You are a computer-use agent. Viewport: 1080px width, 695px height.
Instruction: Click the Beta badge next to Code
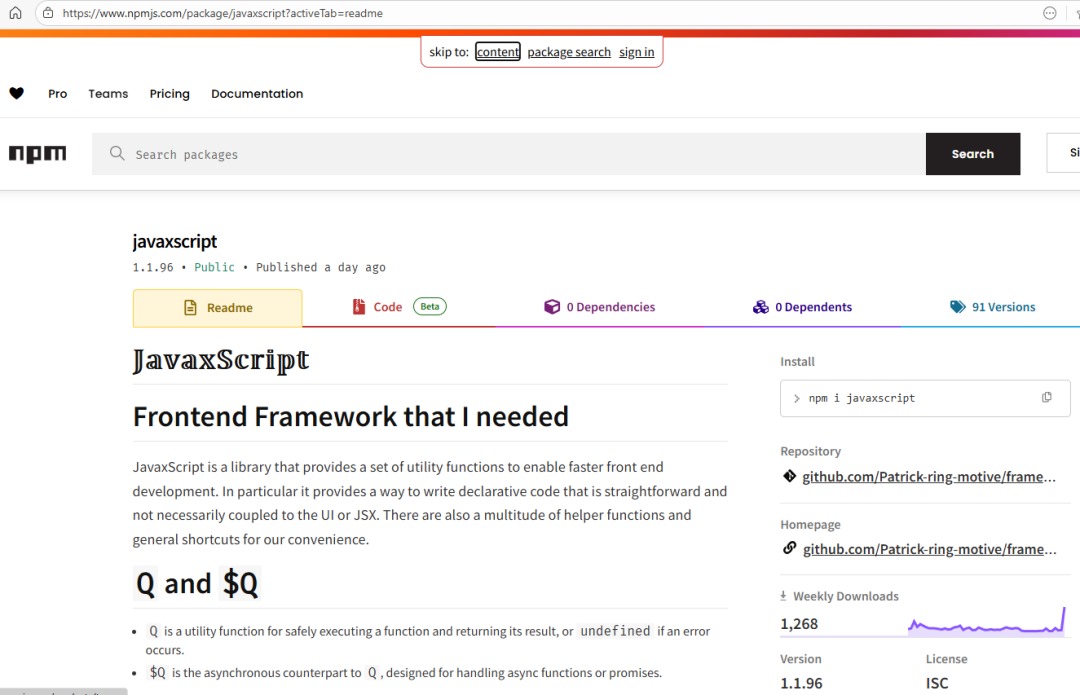(430, 307)
